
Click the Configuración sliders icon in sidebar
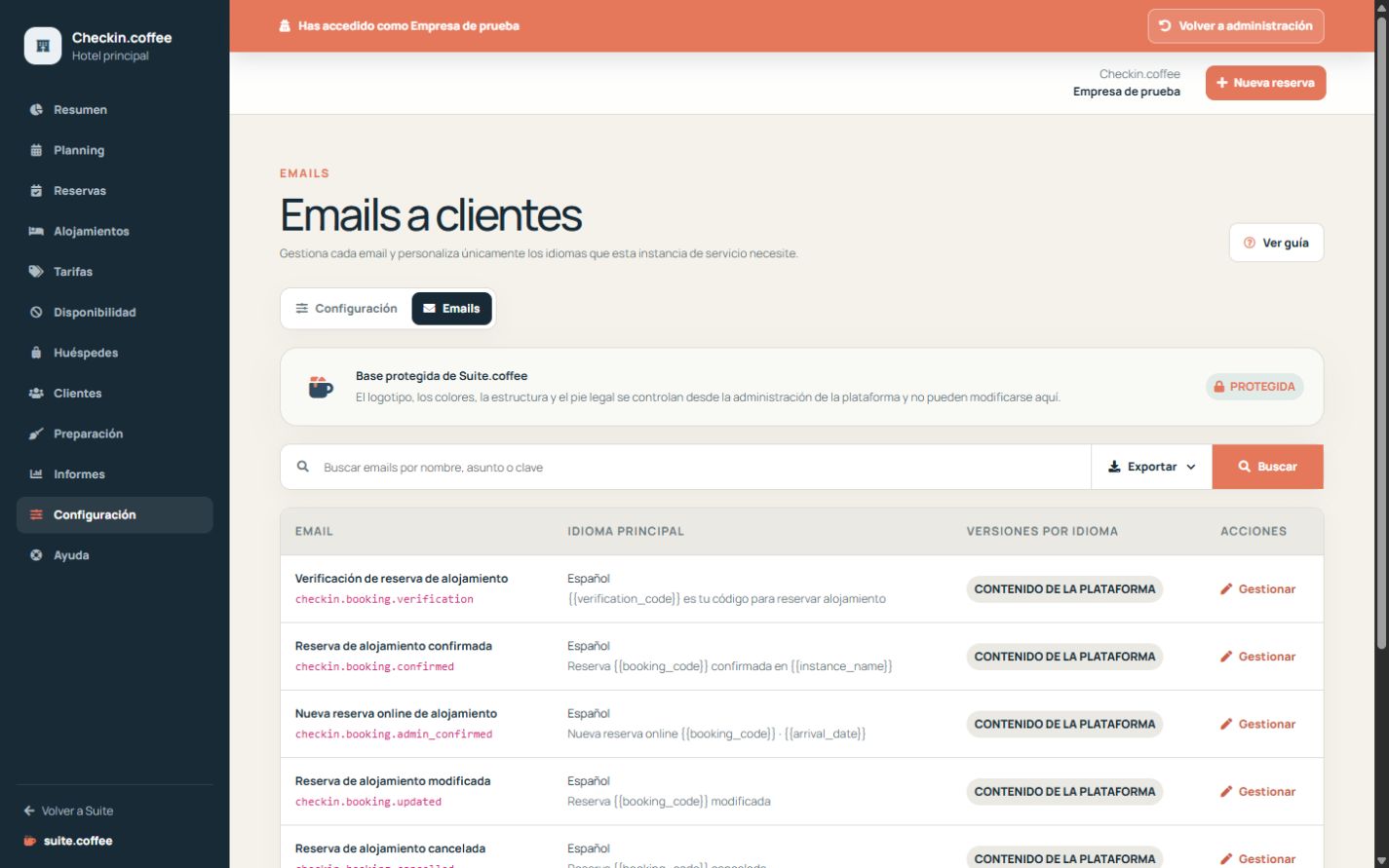(x=36, y=514)
